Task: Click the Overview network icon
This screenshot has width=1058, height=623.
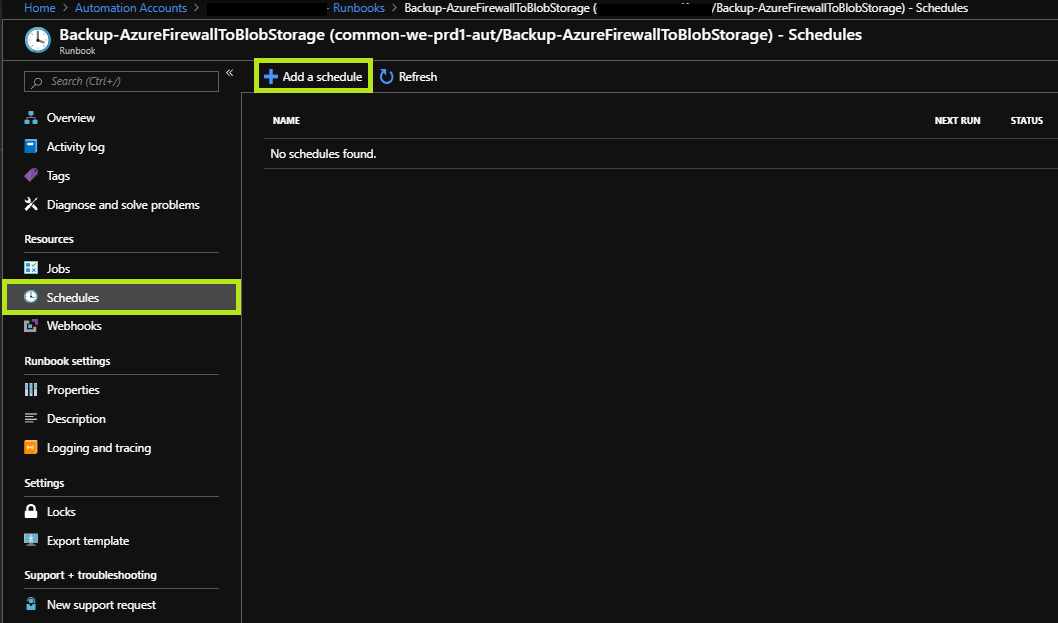Action: pyautogui.click(x=31, y=117)
